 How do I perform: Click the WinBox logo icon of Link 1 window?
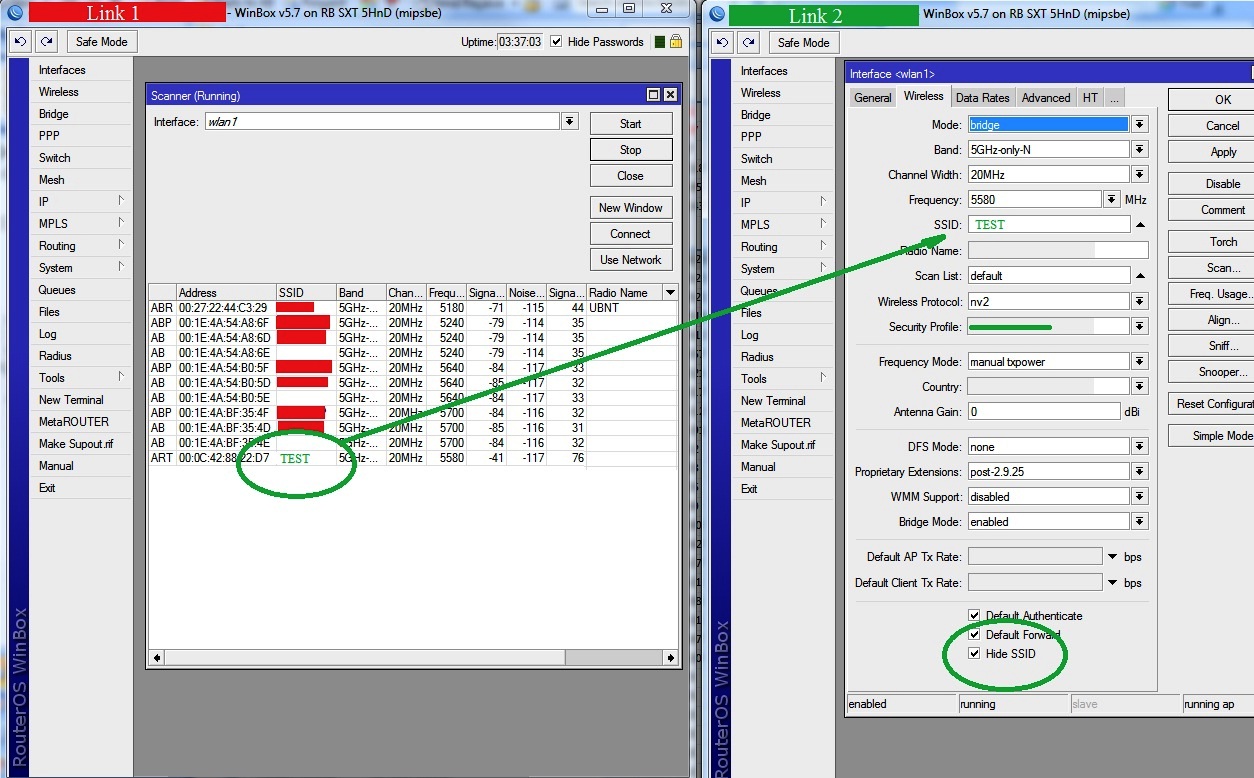15,12
